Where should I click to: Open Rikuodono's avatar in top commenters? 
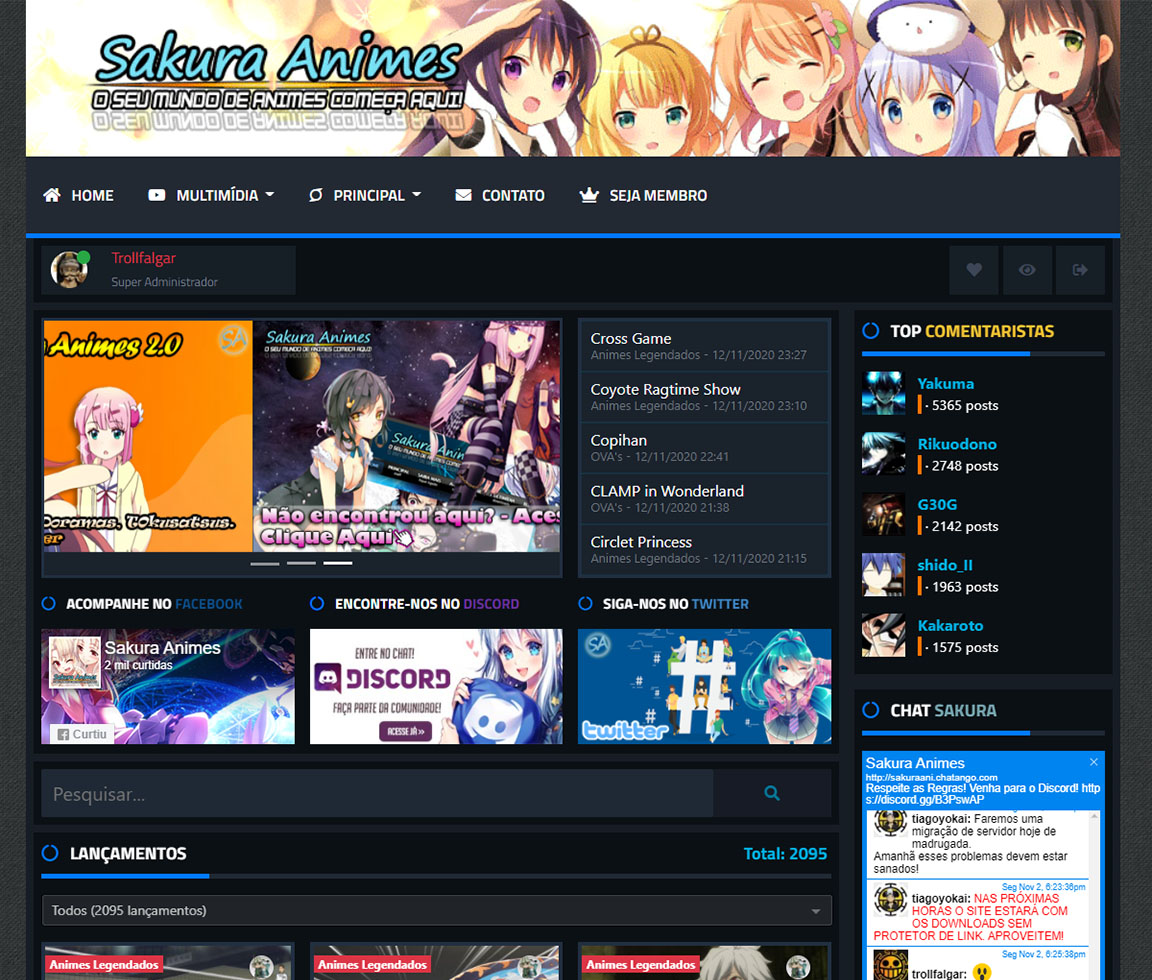pyautogui.click(x=883, y=453)
